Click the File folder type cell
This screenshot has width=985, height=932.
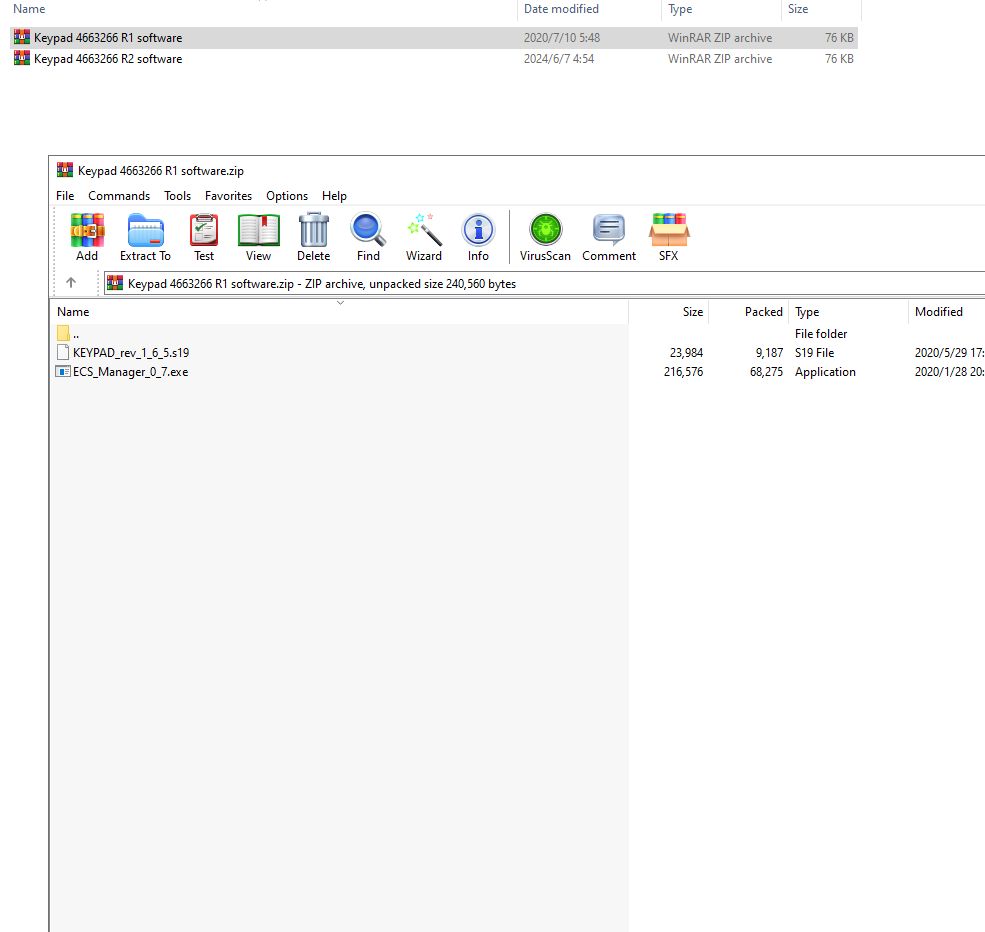click(821, 333)
